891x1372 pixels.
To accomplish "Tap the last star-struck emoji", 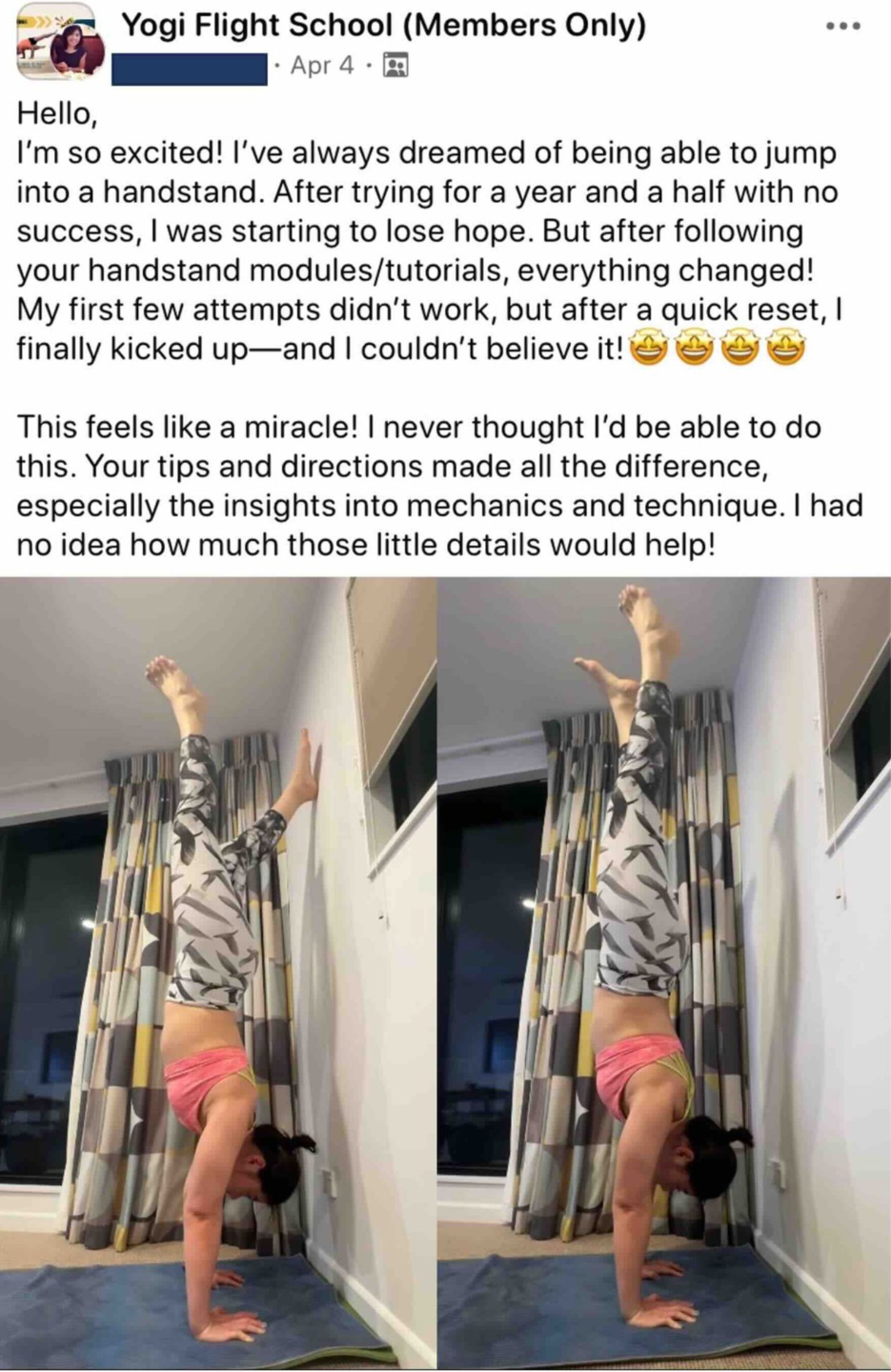I will tap(787, 350).
